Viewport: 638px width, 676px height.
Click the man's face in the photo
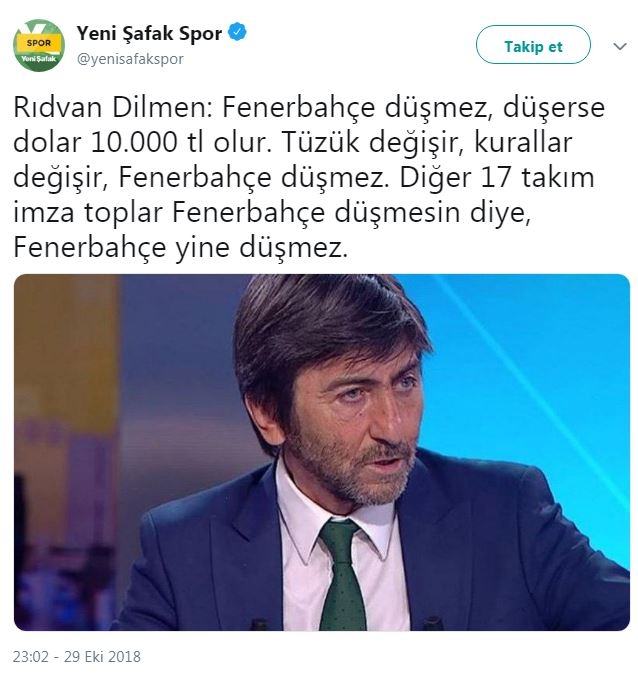tap(353, 414)
